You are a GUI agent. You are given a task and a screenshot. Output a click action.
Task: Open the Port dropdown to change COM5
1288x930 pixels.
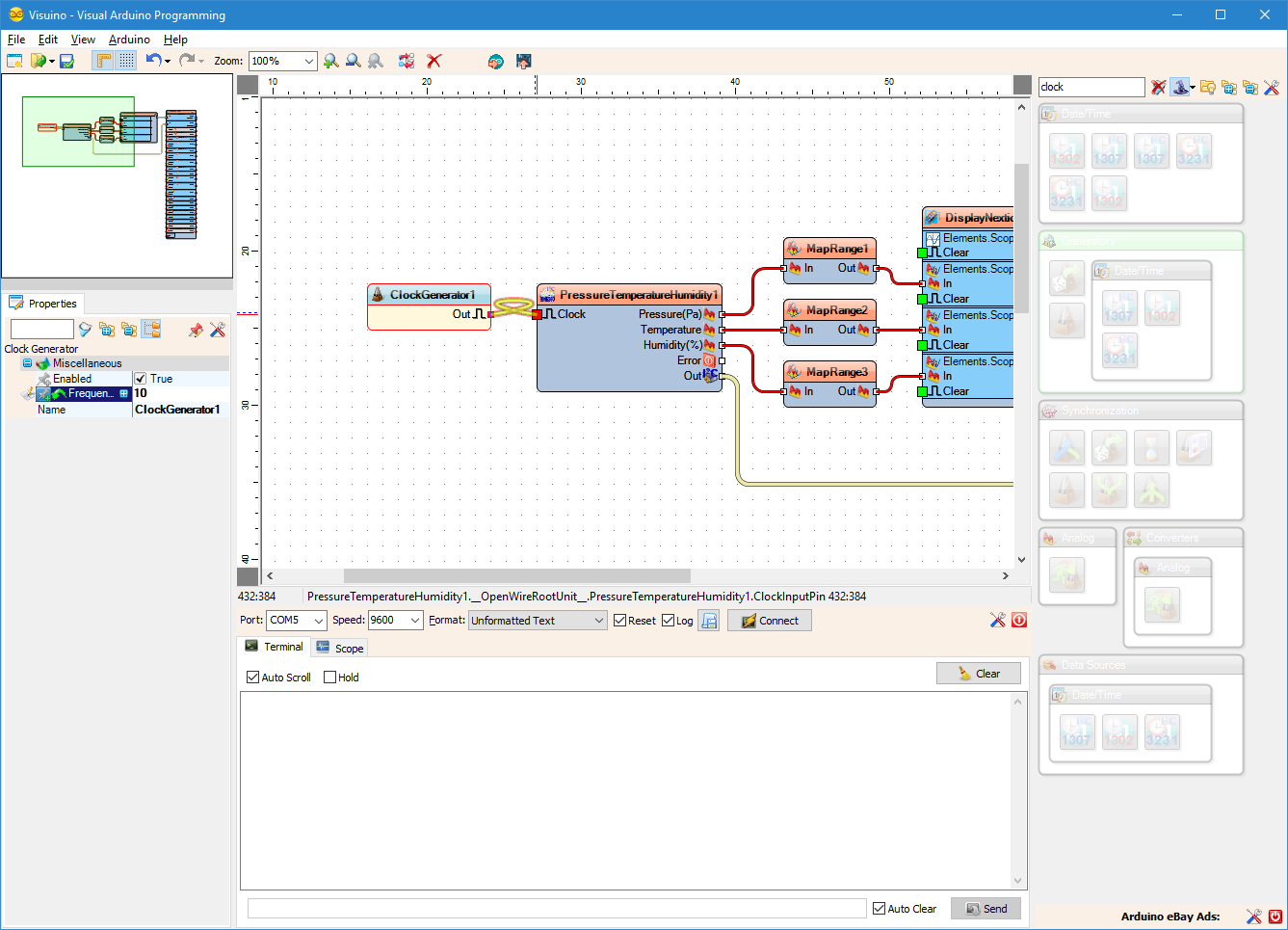[x=318, y=620]
